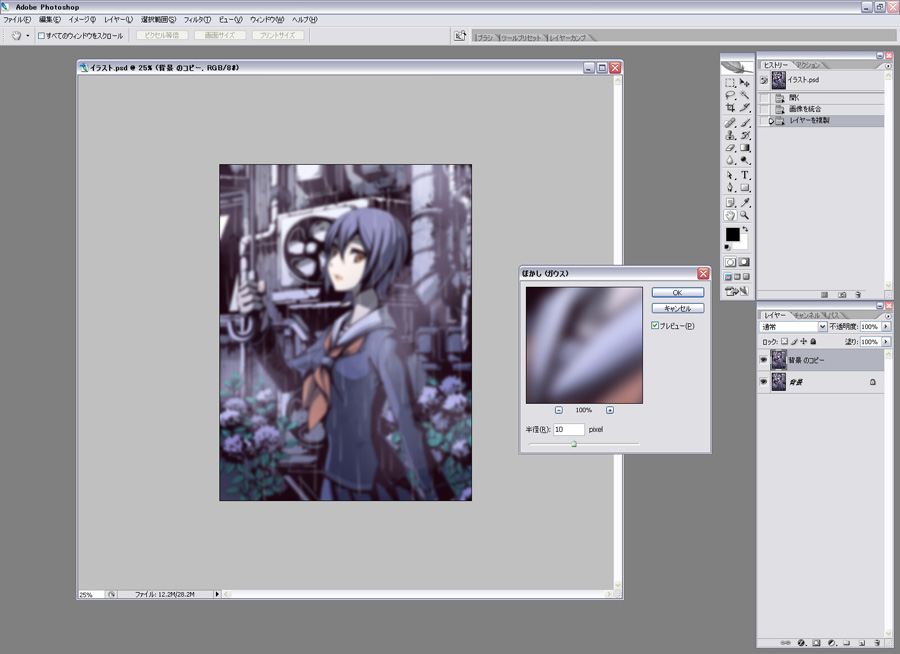Hide the 背景 のコピー layer eye
Image resolution: width=900 pixels, height=654 pixels.
(763, 360)
